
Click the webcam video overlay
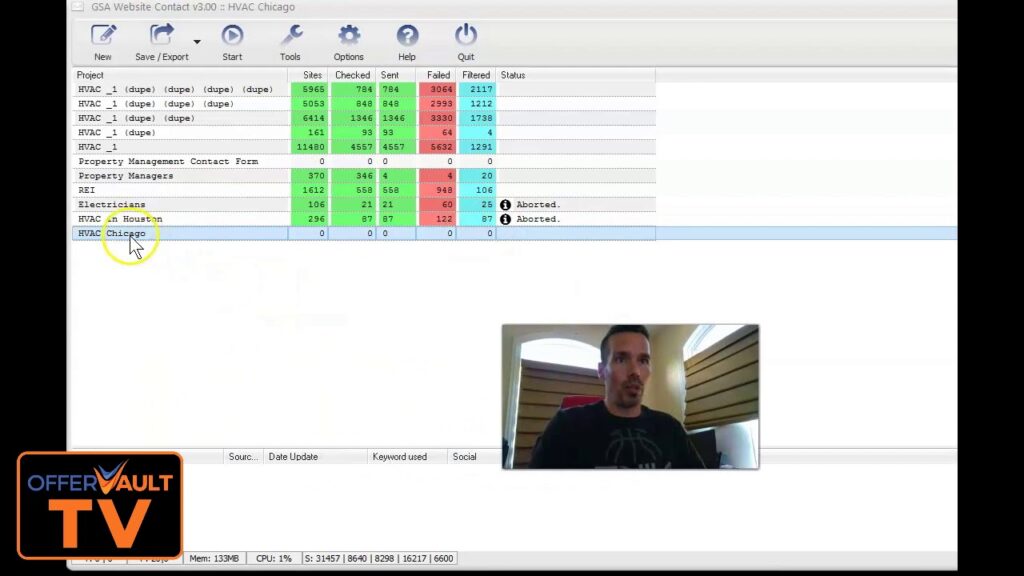point(630,396)
